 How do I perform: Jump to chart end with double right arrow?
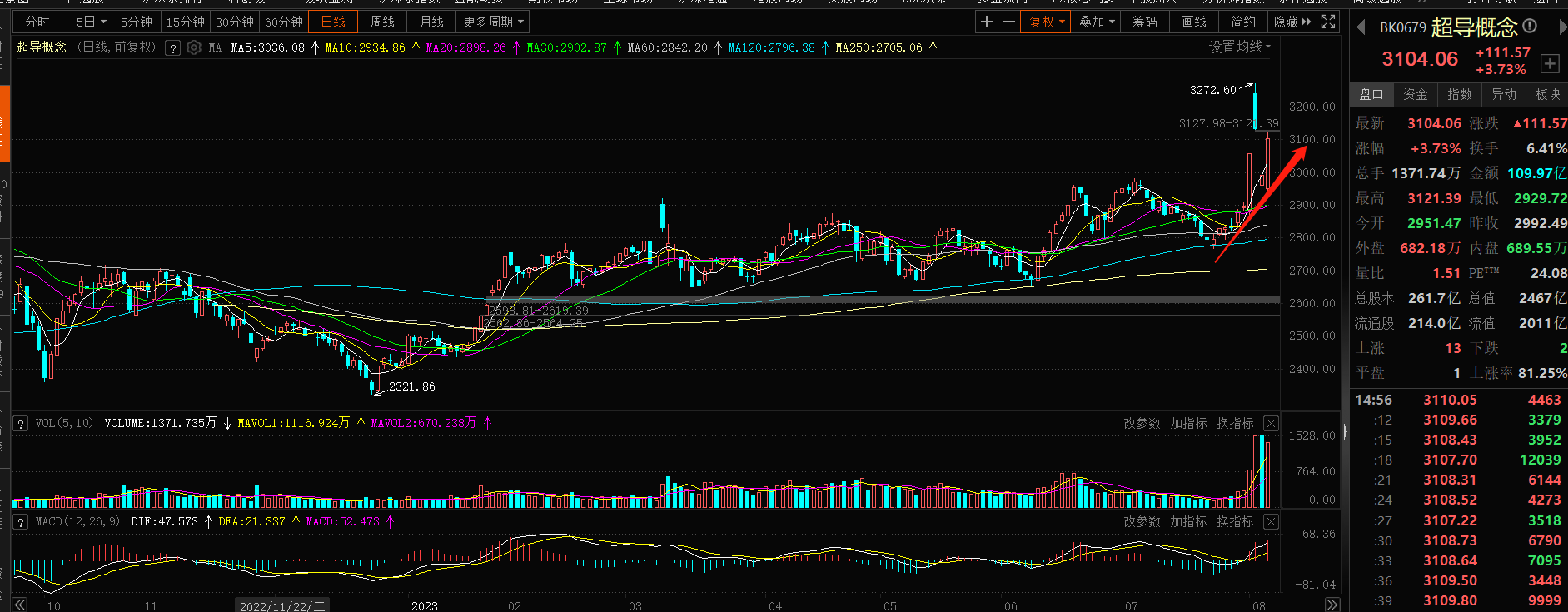pos(1332,605)
